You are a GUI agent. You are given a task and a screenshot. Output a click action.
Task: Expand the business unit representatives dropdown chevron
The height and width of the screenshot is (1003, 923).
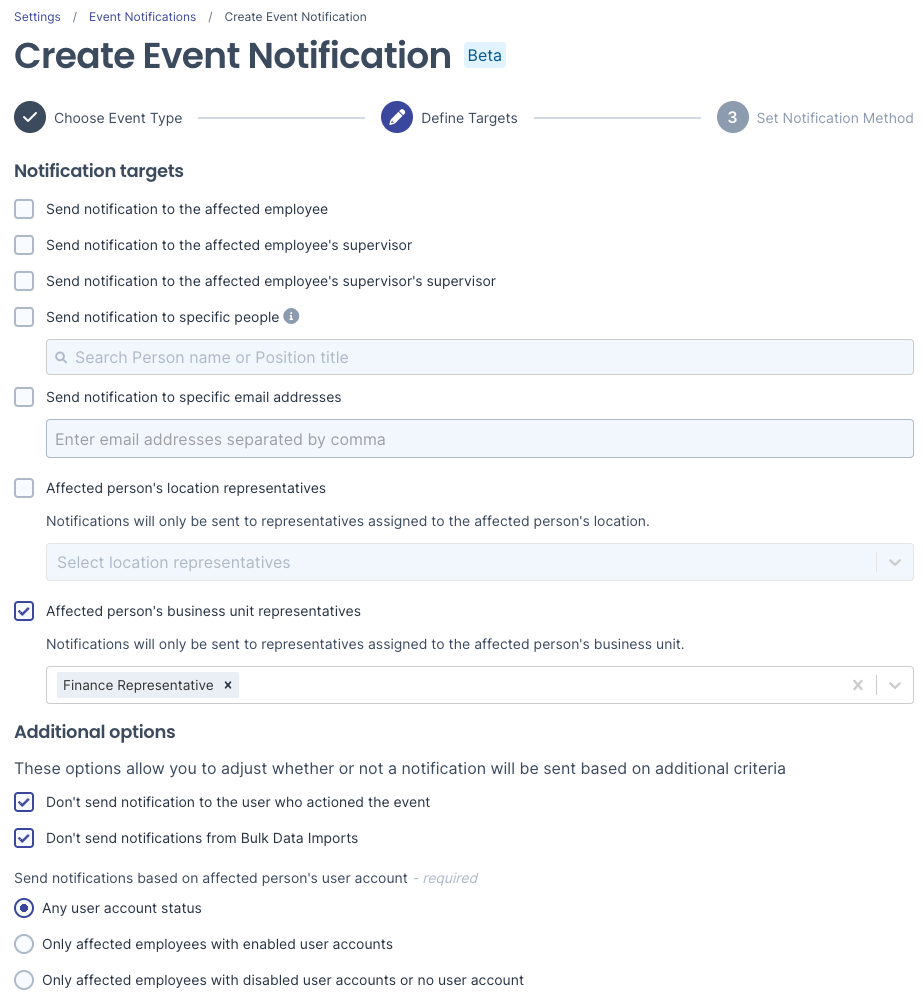(x=895, y=685)
